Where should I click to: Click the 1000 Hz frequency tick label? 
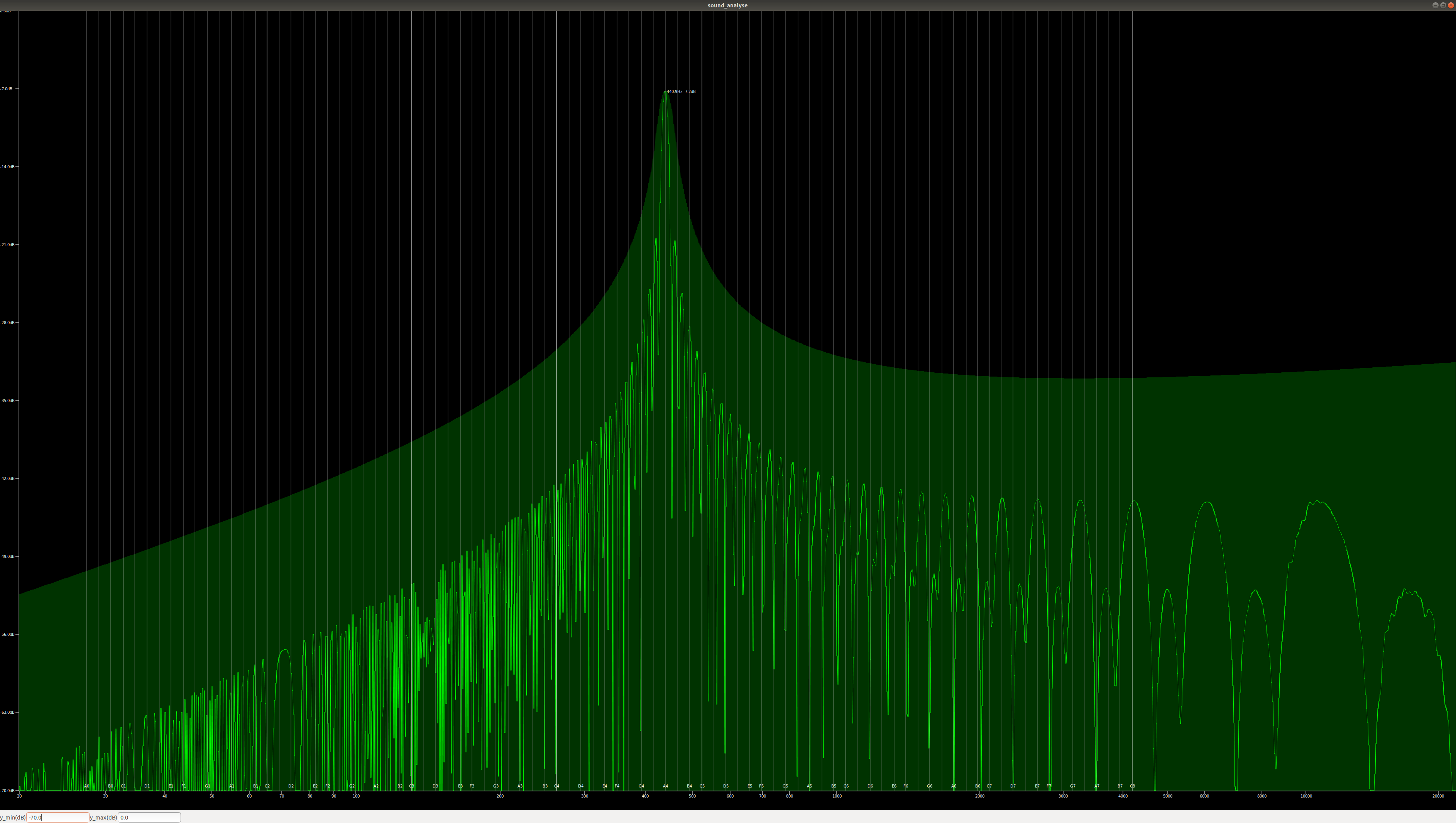837,796
